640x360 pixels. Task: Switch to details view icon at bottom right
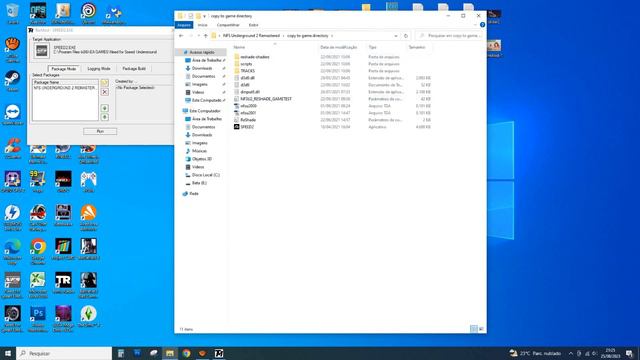point(473,329)
